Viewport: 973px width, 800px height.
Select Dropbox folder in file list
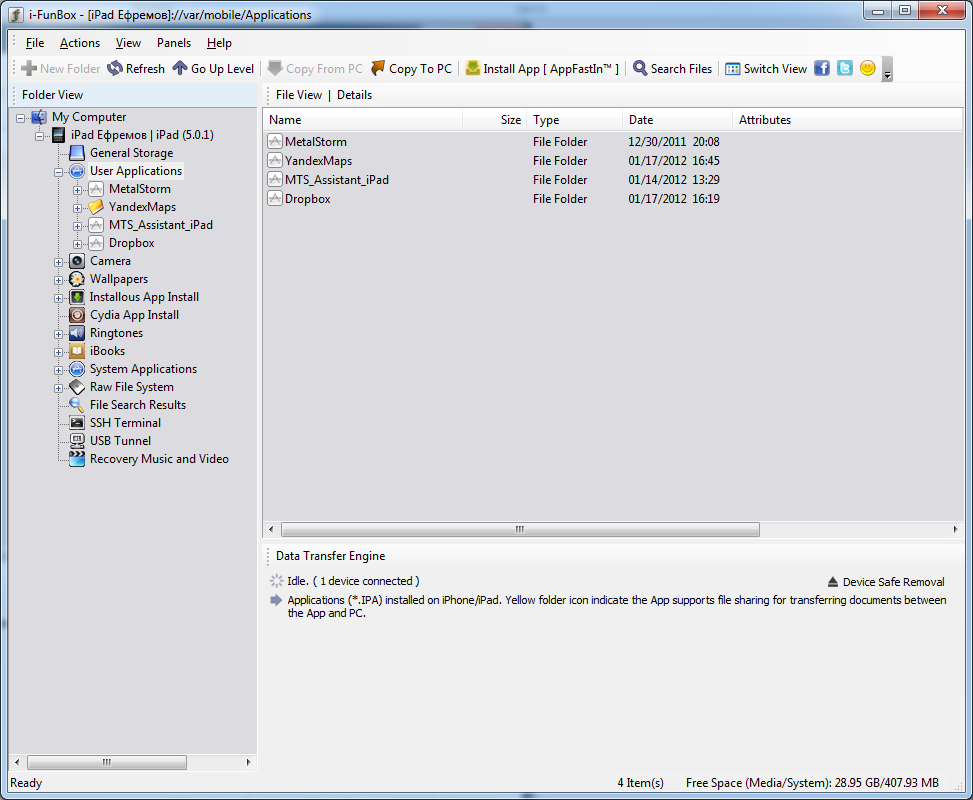[x=308, y=199]
